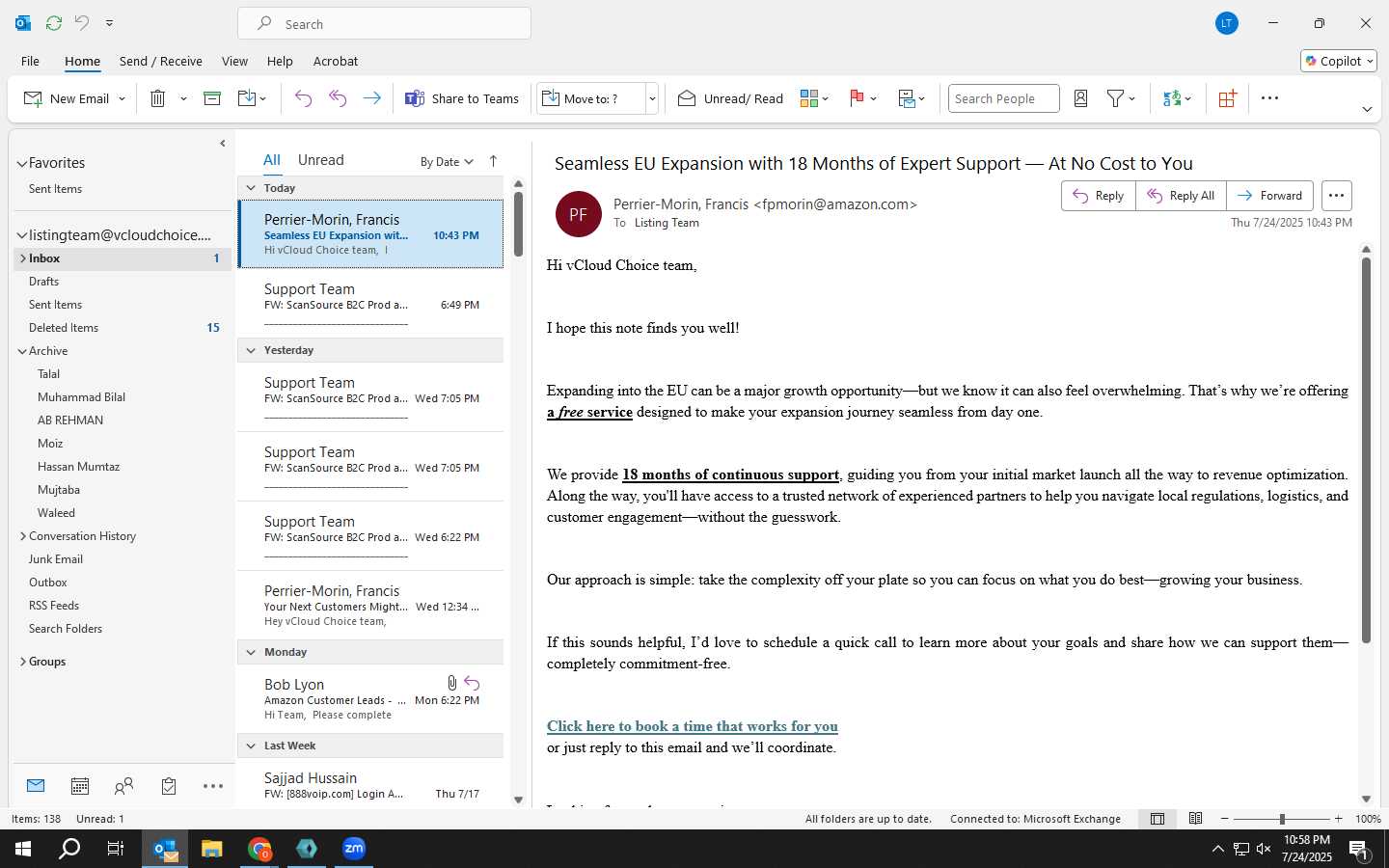Open New Email dropdown arrow
Viewport: 1389px width, 868px height.
(122, 98)
